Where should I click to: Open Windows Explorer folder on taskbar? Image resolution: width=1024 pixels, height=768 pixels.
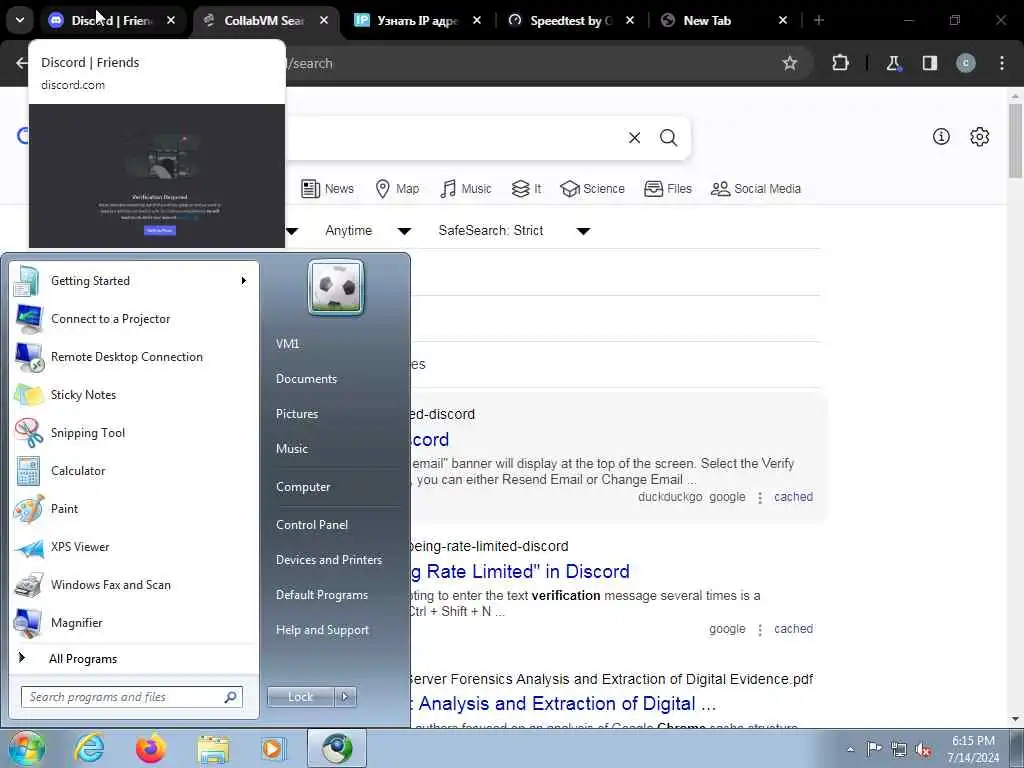coord(213,748)
